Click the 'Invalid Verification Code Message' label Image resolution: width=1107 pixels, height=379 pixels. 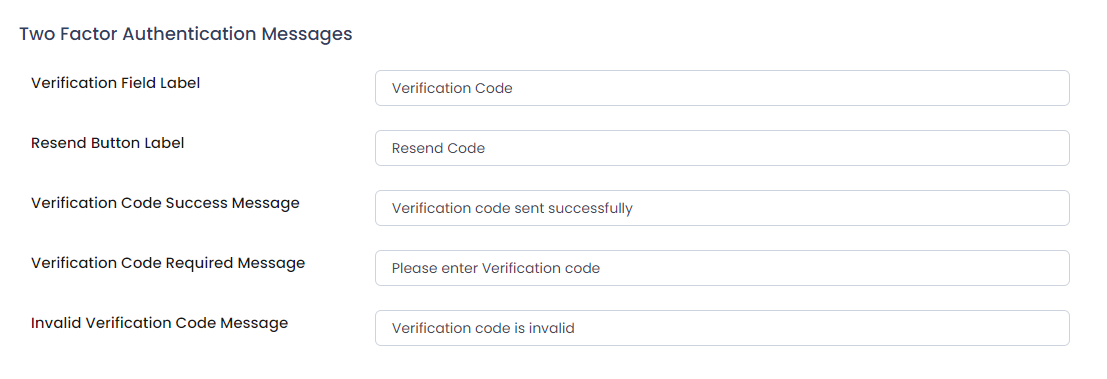(160, 323)
